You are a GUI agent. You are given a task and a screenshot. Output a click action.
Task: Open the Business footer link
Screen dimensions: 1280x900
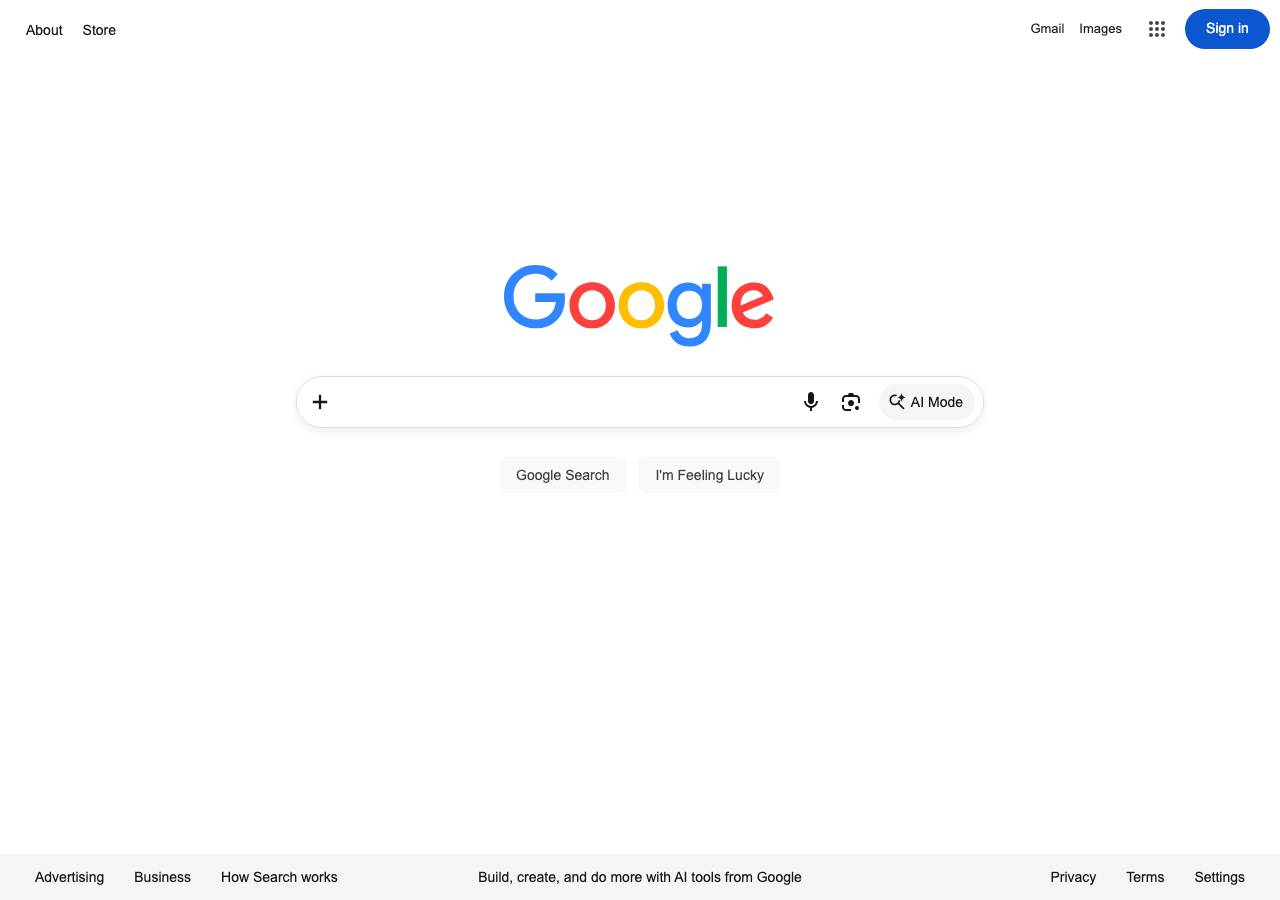tap(162, 877)
